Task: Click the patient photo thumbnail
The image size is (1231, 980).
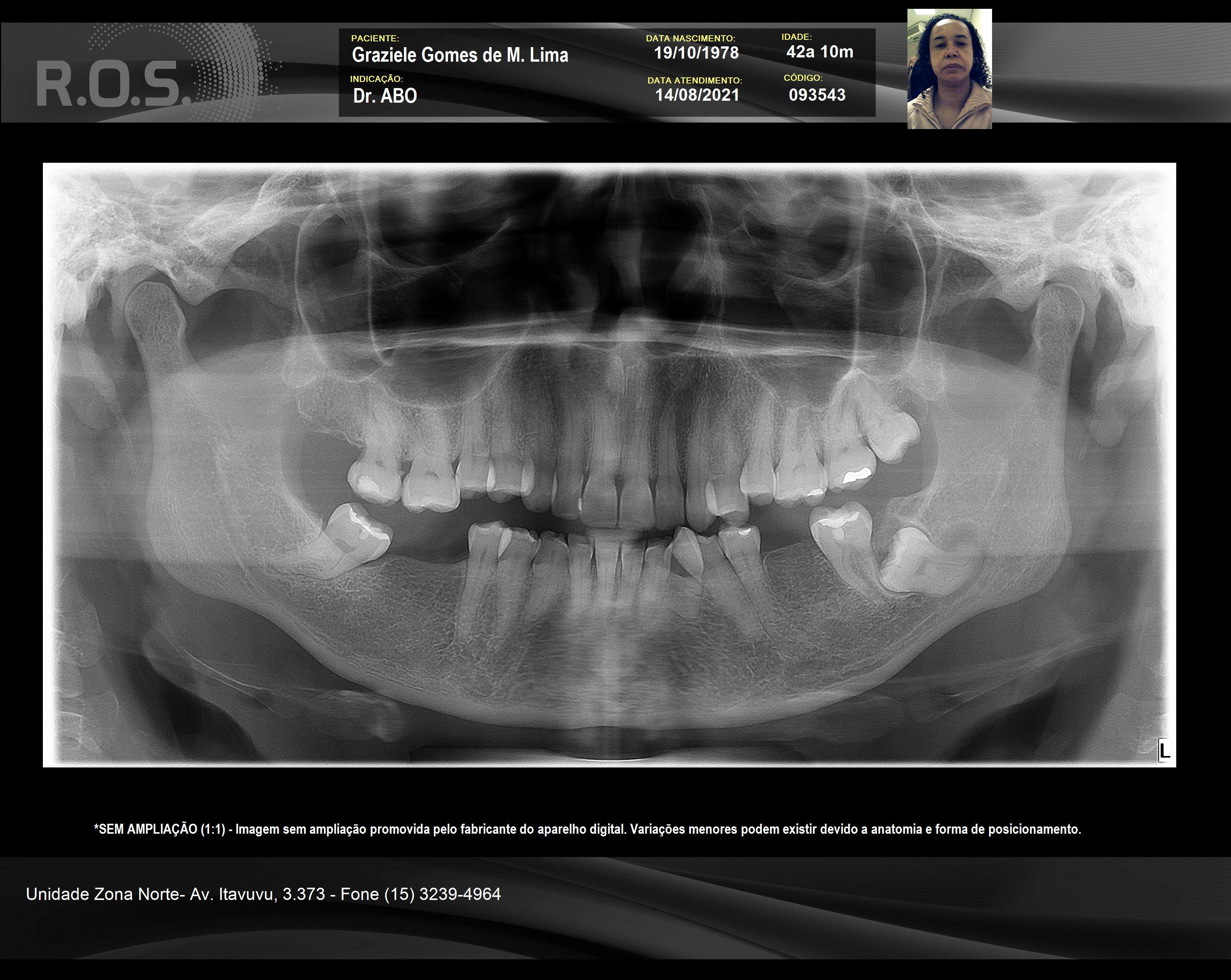Action: (949, 69)
